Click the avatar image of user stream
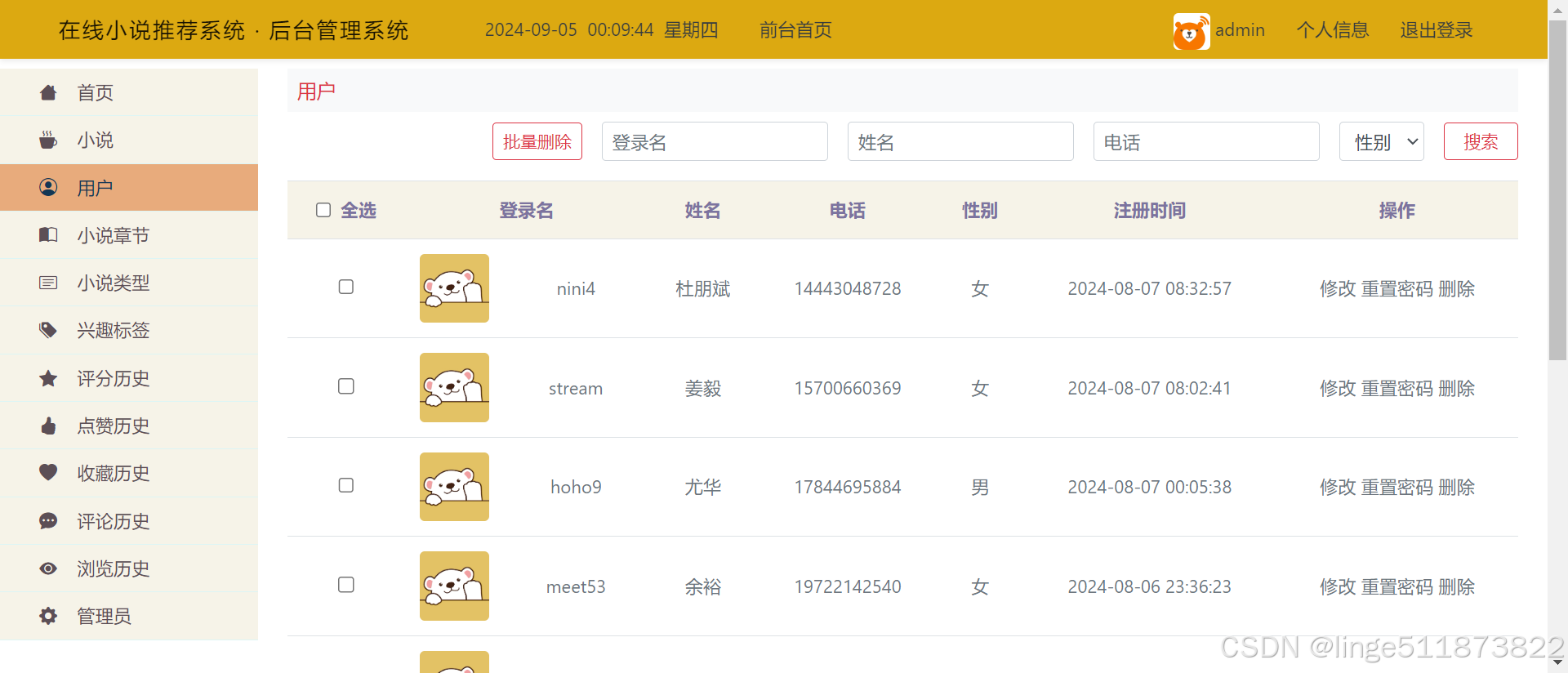This screenshot has width=1568, height=673. pos(454,388)
